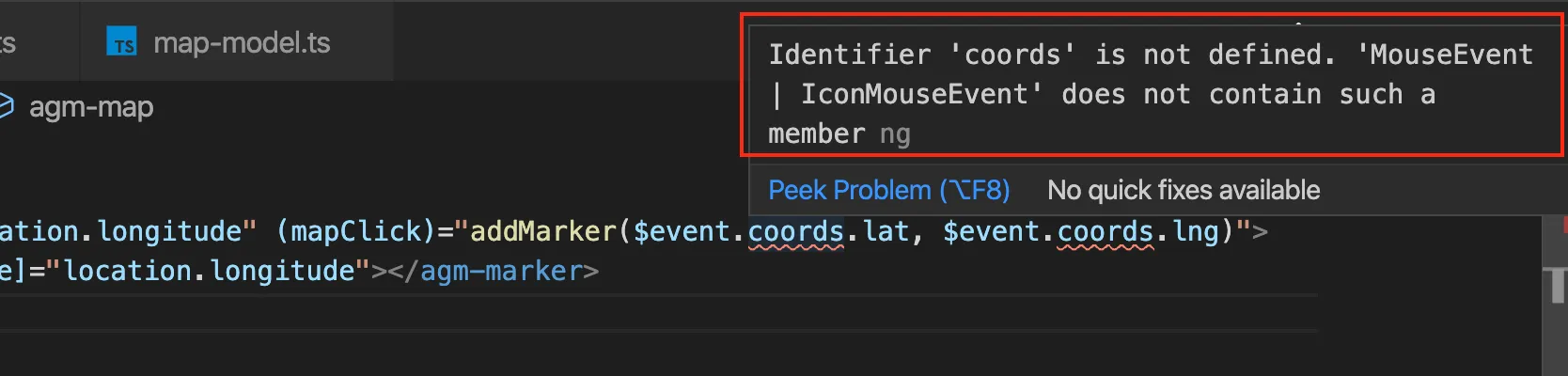Image resolution: width=1568 pixels, height=376 pixels.
Task: Click the first underlined 'coords' identifier
Action: click(x=795, y=231)
